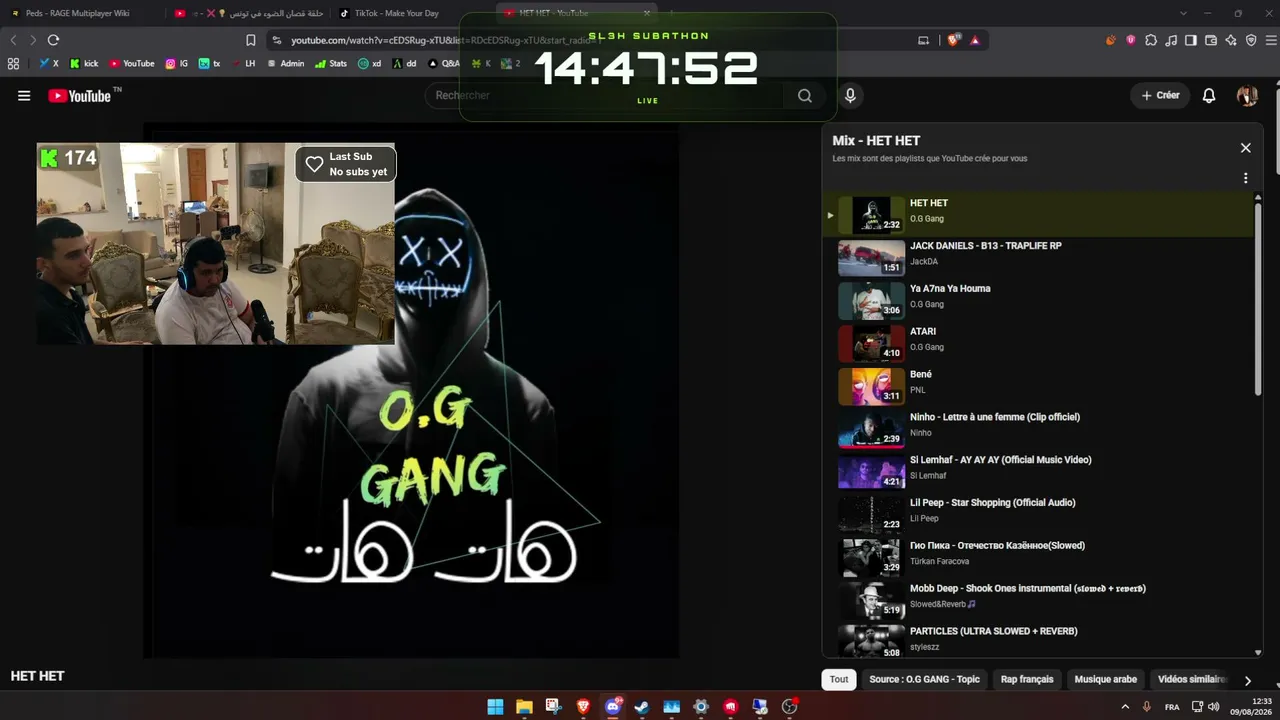Play JACK DANIELS - B13 - TRAPLIFE RP

[1040, 258]
